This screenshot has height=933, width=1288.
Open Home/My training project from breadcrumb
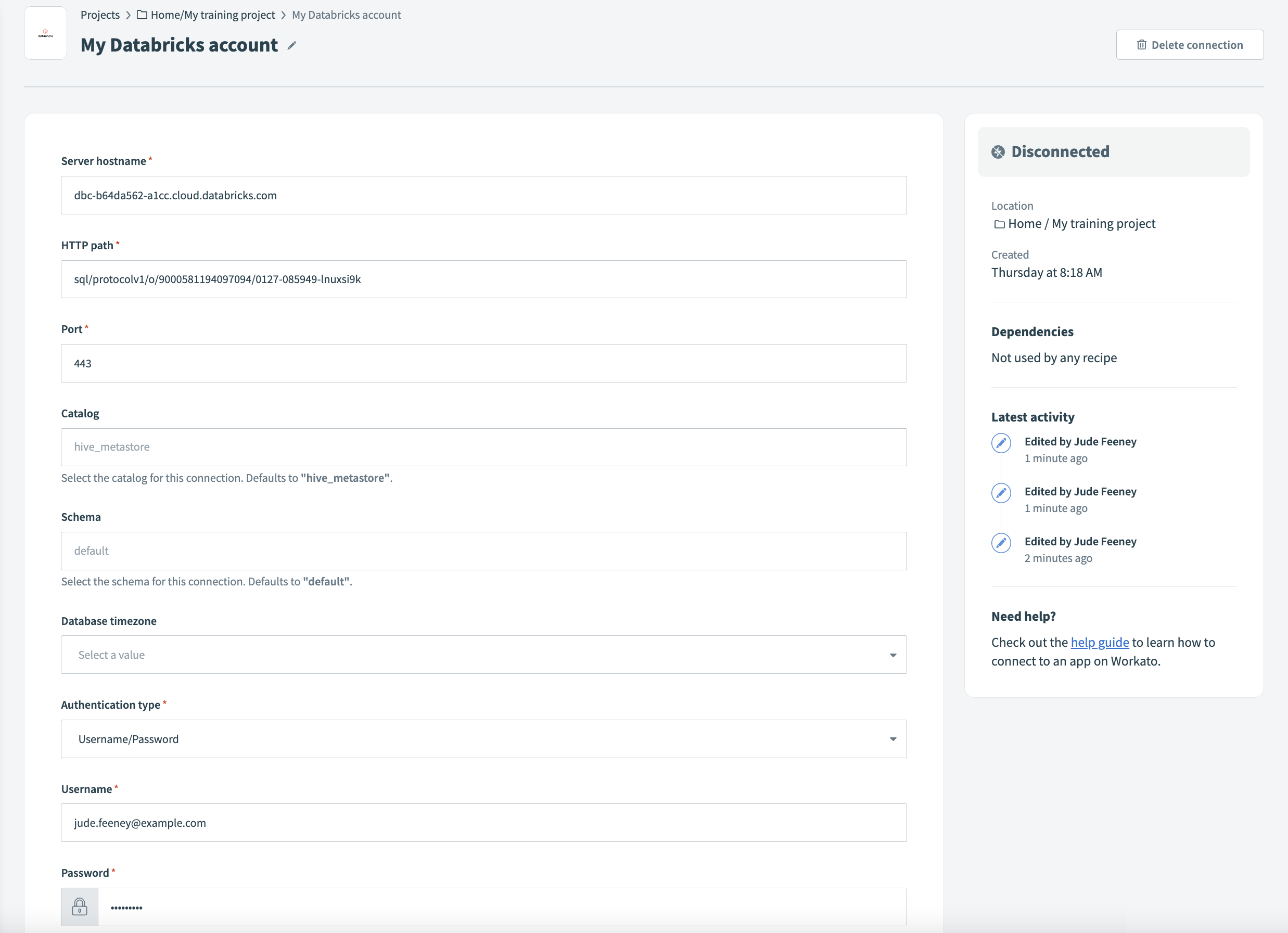[x=212, y=15]
